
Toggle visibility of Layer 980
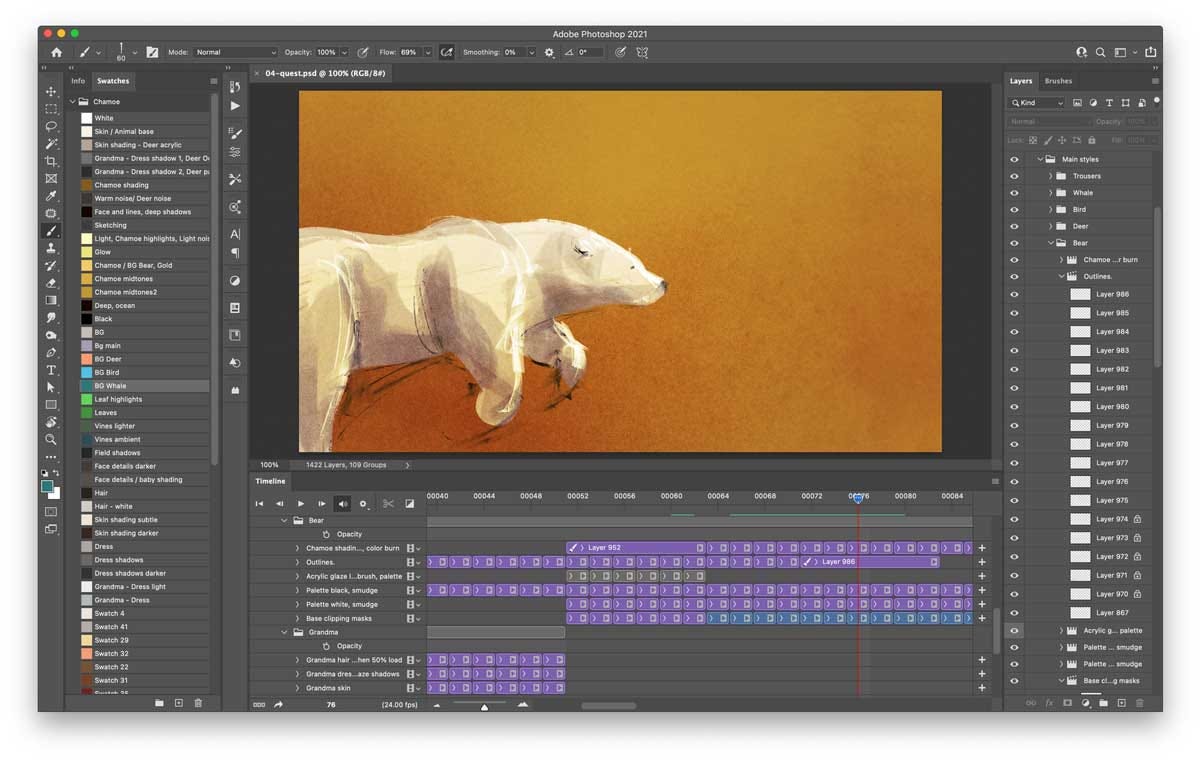coord(1014,407)
